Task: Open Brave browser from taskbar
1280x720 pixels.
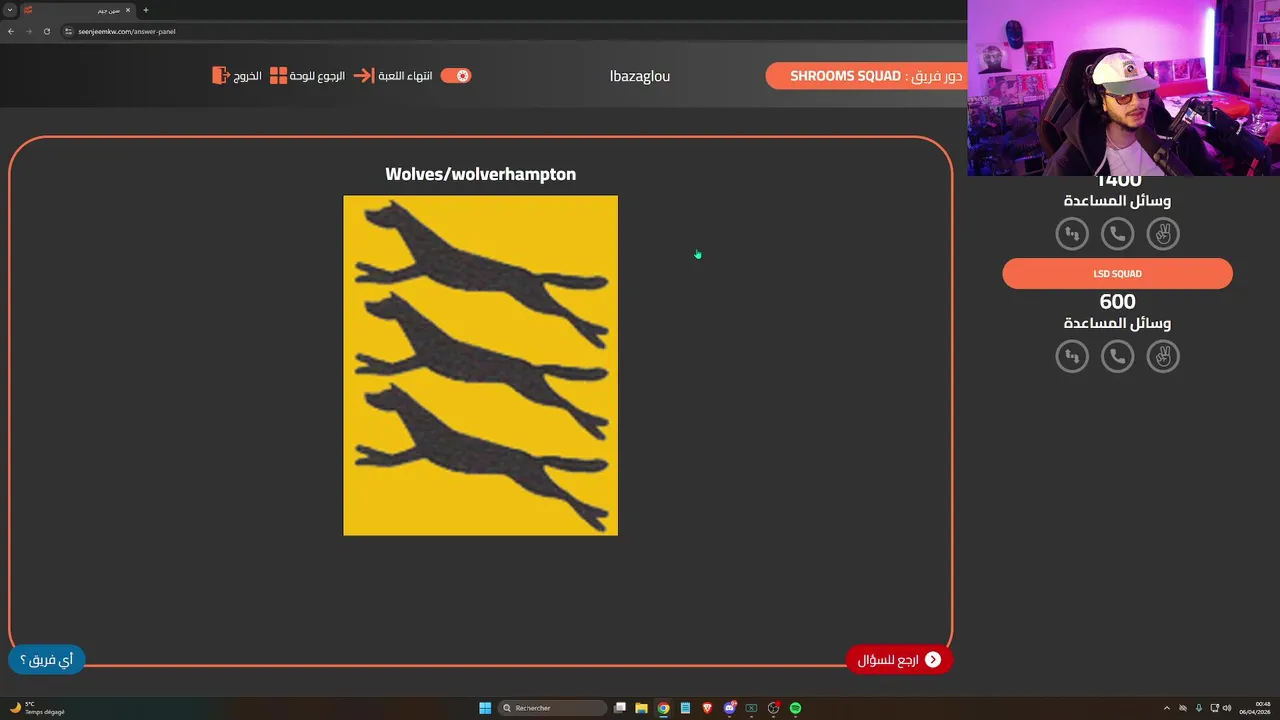Action: [707, 708]
